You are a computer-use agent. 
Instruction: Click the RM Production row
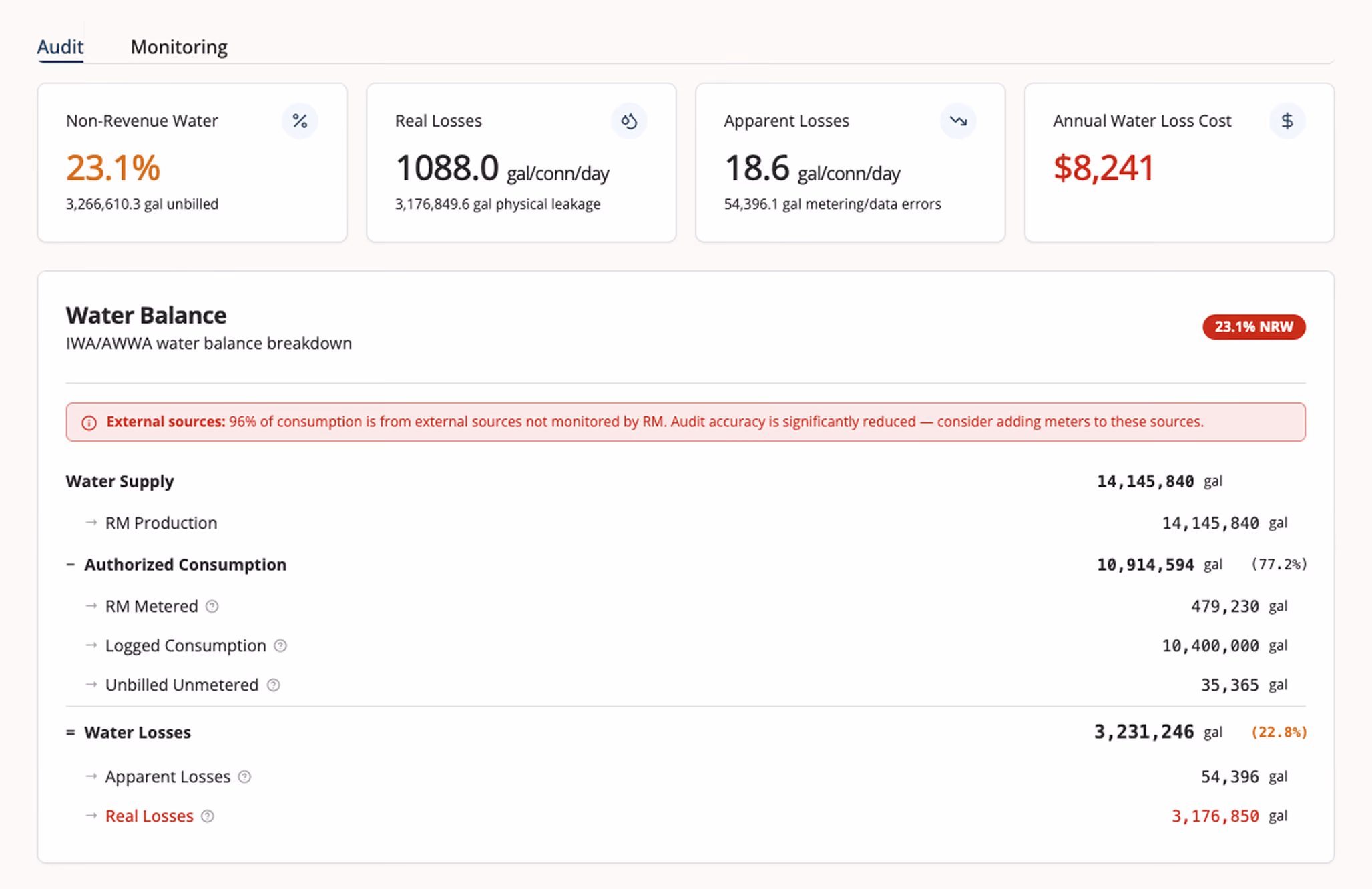[686, 523]
